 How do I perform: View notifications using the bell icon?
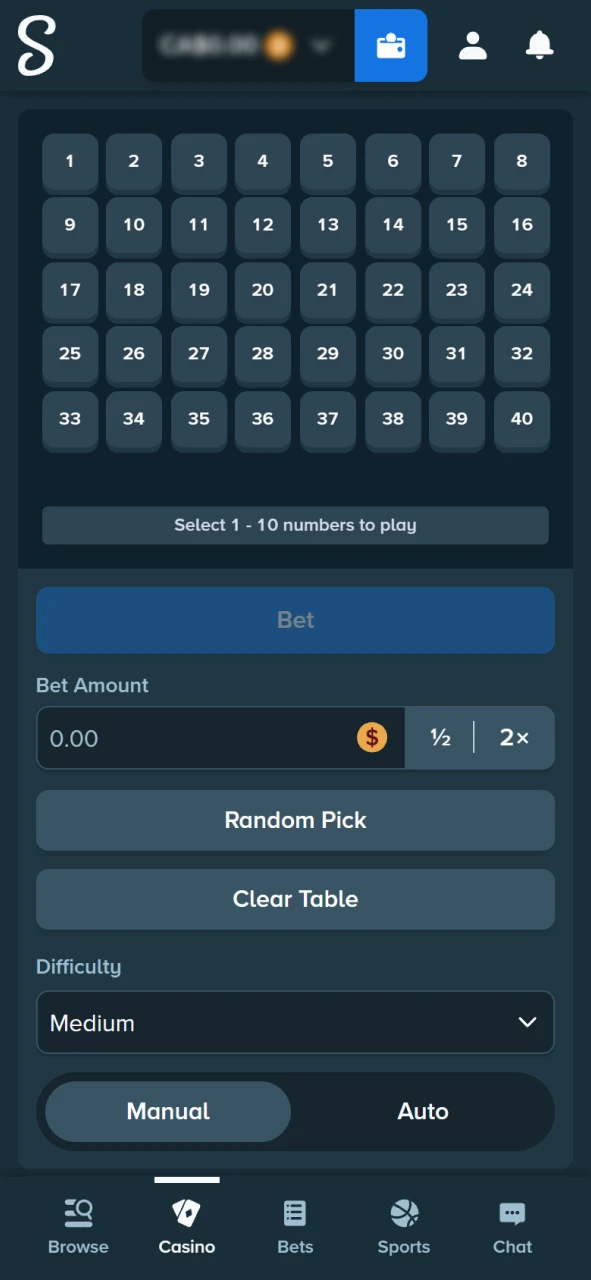click(539, 45)
